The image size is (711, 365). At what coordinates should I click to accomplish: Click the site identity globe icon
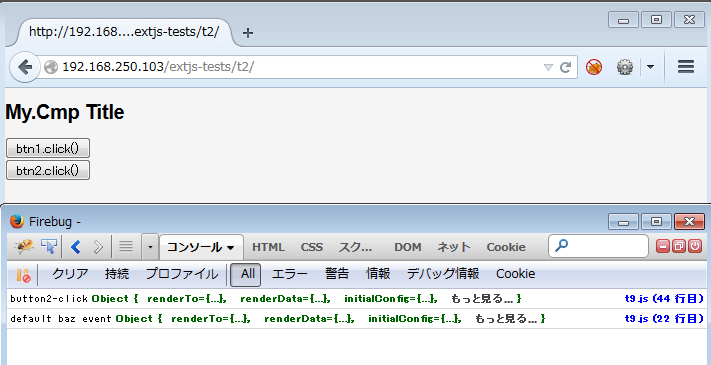click(51, 67)
